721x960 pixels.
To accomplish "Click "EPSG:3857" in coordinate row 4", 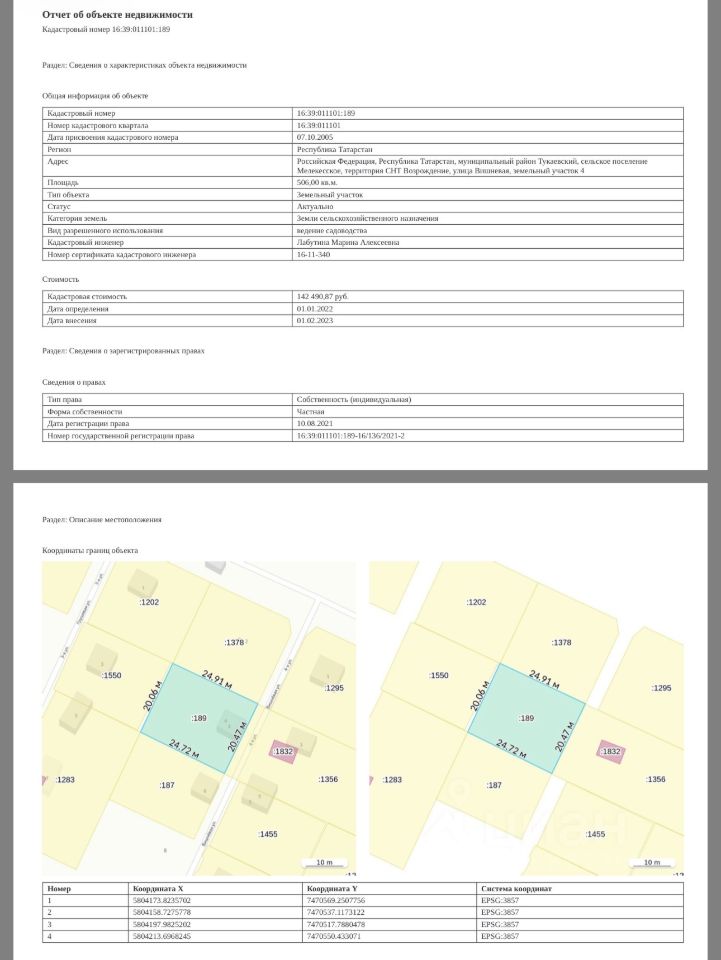I will [x=499, y=936].
